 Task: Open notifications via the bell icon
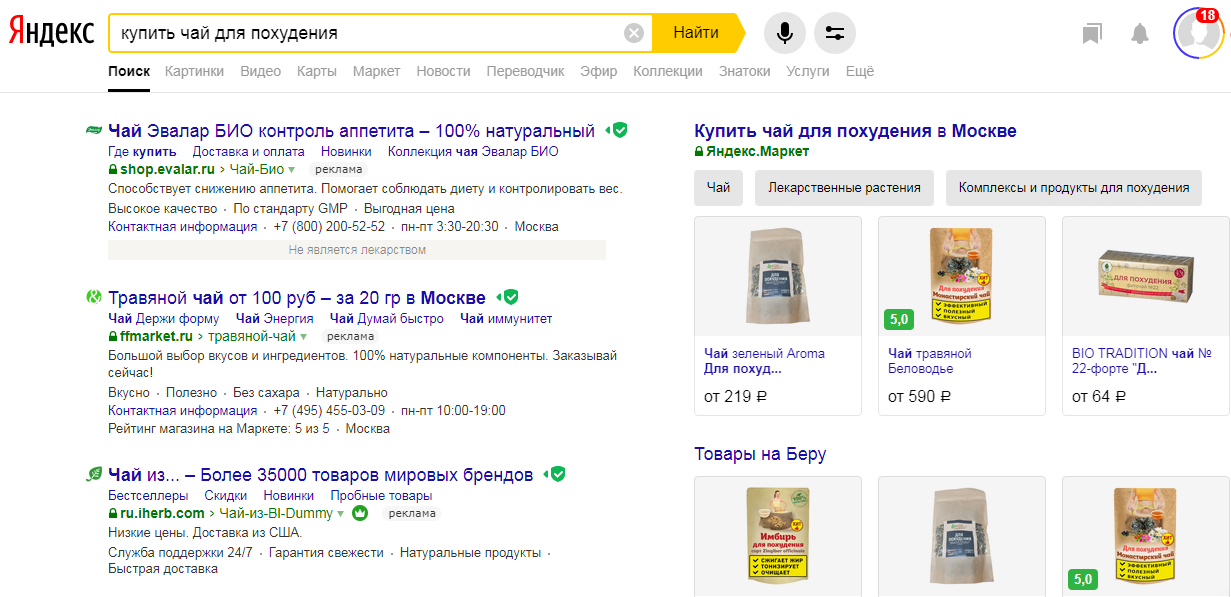coord(1140,34)
